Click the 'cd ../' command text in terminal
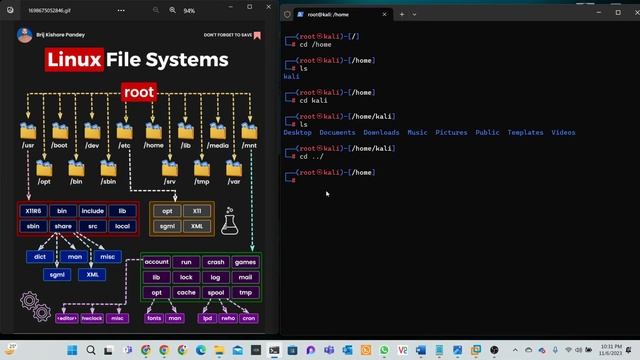Image resolution: width=640 pixels, height=360 pixels. tap(311, 156)
